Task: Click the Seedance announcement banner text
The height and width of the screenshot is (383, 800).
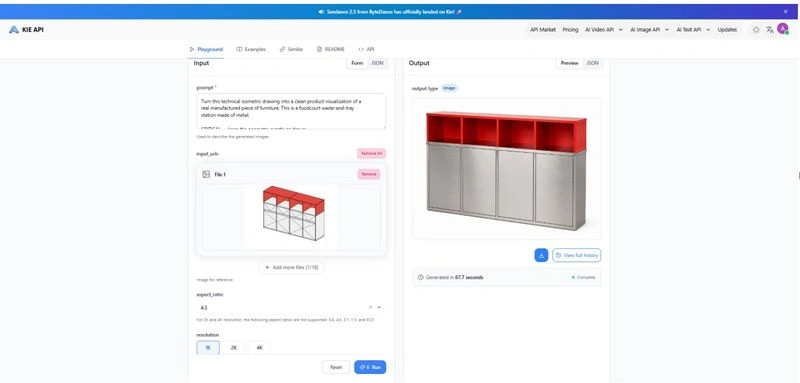Action: pos(390,12)
